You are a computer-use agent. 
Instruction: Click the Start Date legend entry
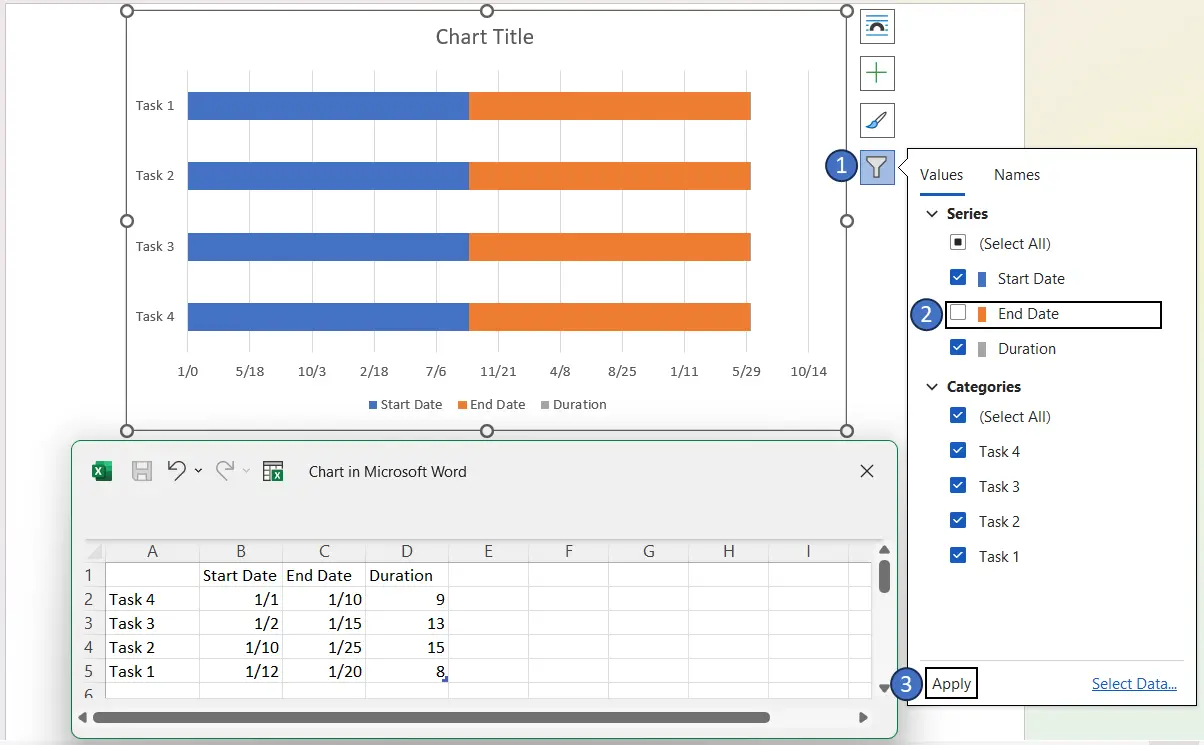(x=405, y=405)
